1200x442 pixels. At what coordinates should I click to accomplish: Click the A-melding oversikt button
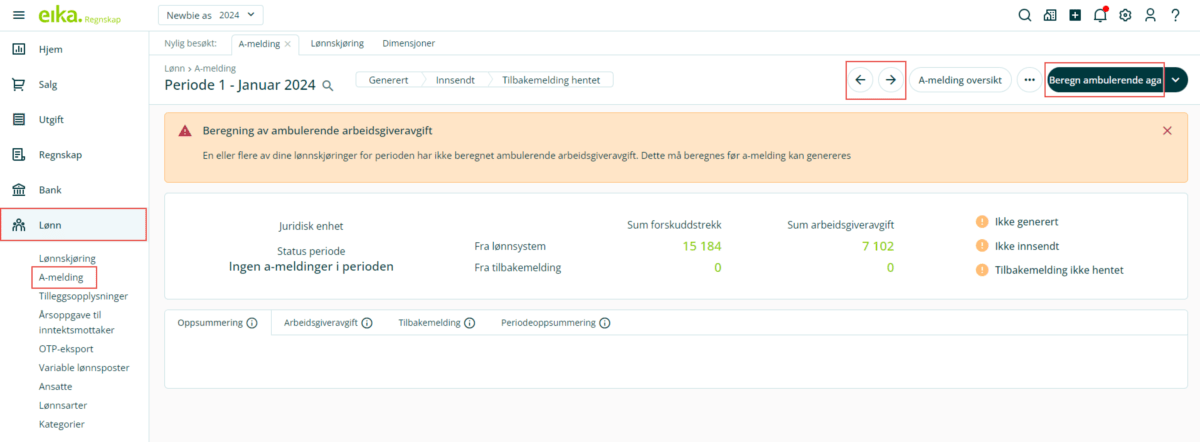959,80
